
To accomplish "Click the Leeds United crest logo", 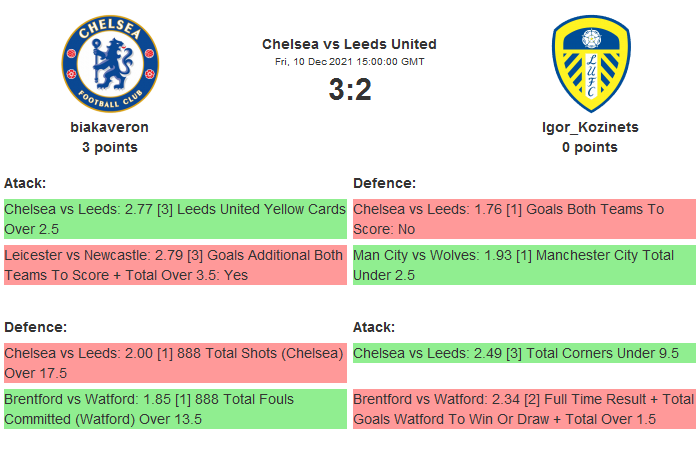I will pyautogui.click(x=590, y=63).
